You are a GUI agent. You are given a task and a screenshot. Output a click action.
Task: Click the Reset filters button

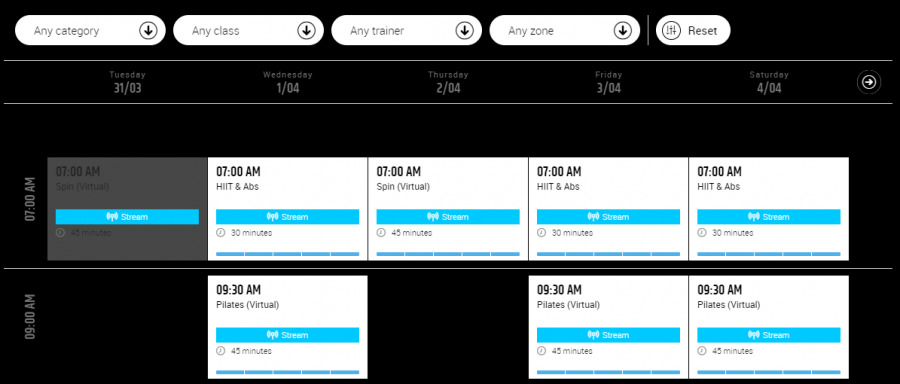693,30
